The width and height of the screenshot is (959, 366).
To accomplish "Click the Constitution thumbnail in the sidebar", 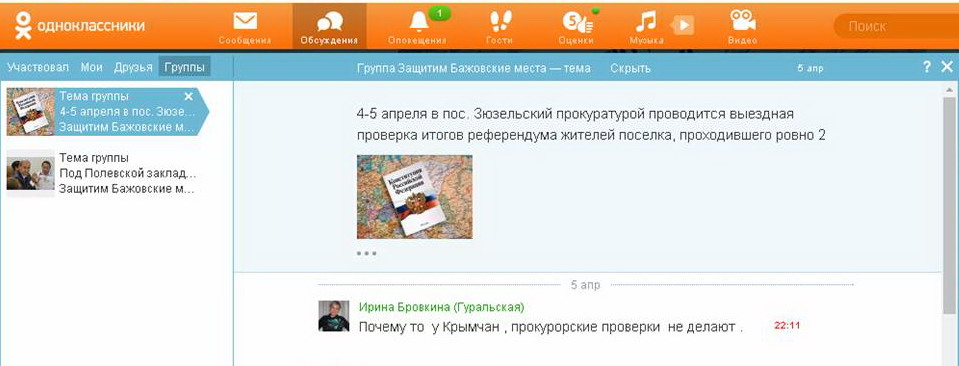I will [x=31, y=112].
